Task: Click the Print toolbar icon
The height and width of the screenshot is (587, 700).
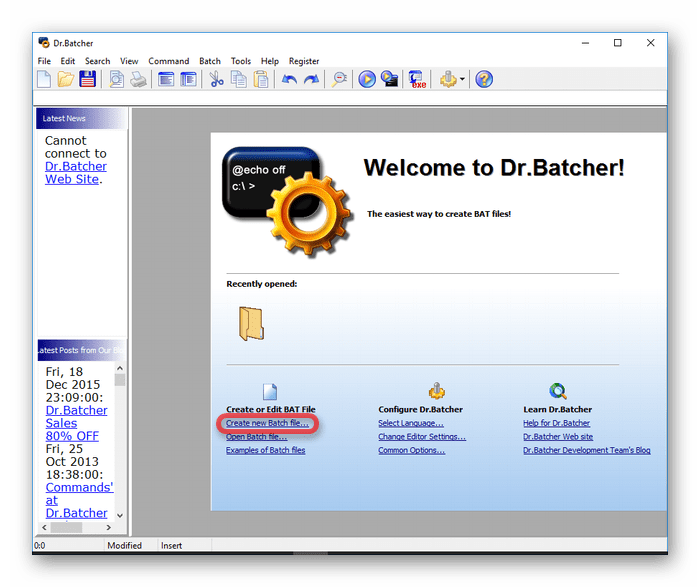Action: pos(138,79)
